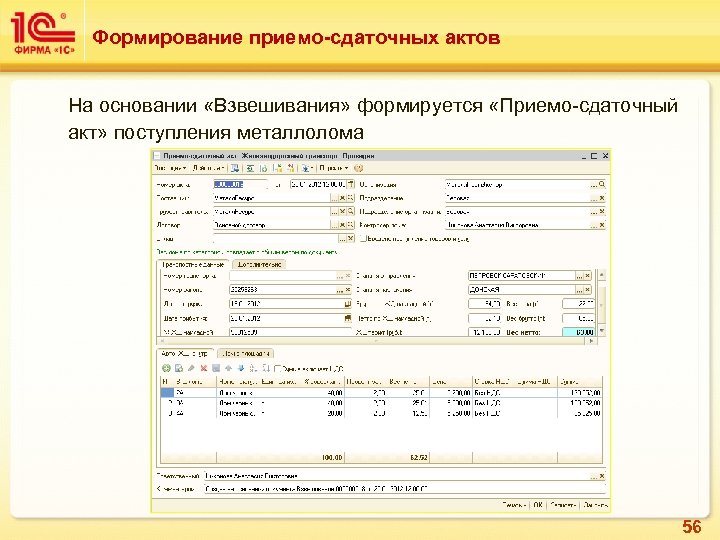Open the Печать dropdown at the bottom

(514, 505)
